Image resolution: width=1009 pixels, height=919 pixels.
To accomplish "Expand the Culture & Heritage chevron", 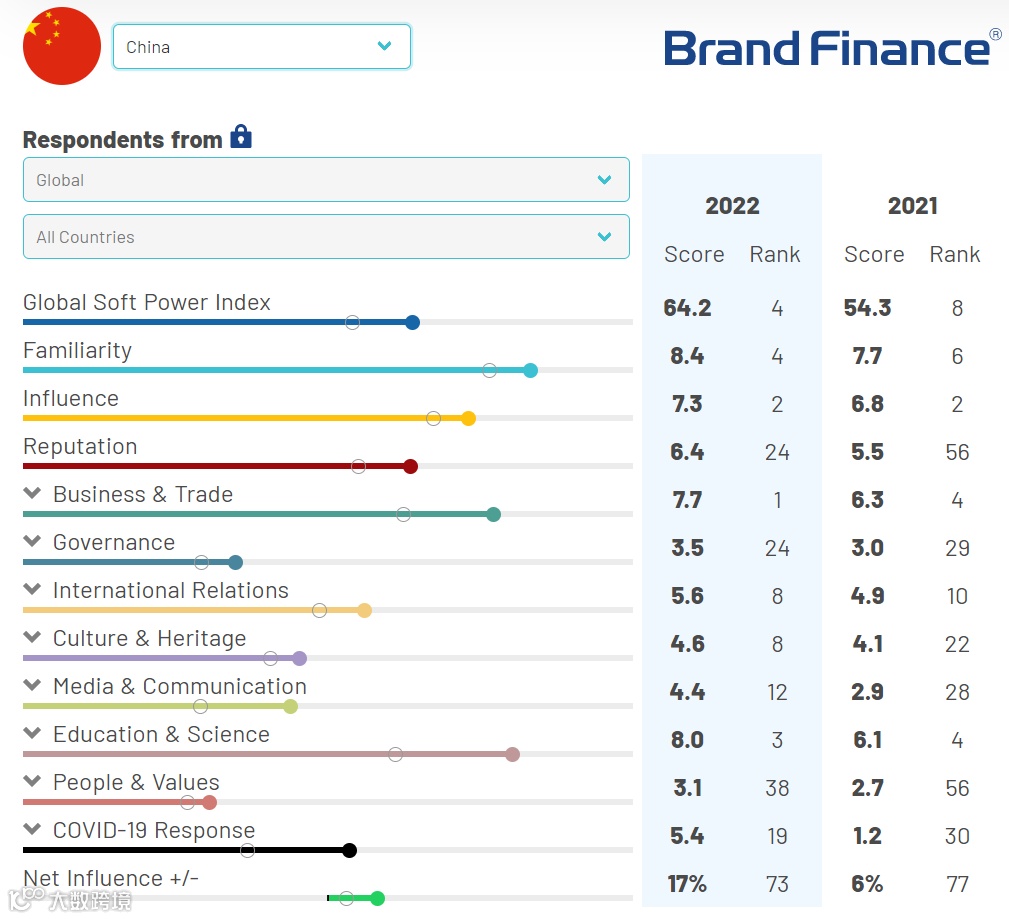I will (32, 638).
